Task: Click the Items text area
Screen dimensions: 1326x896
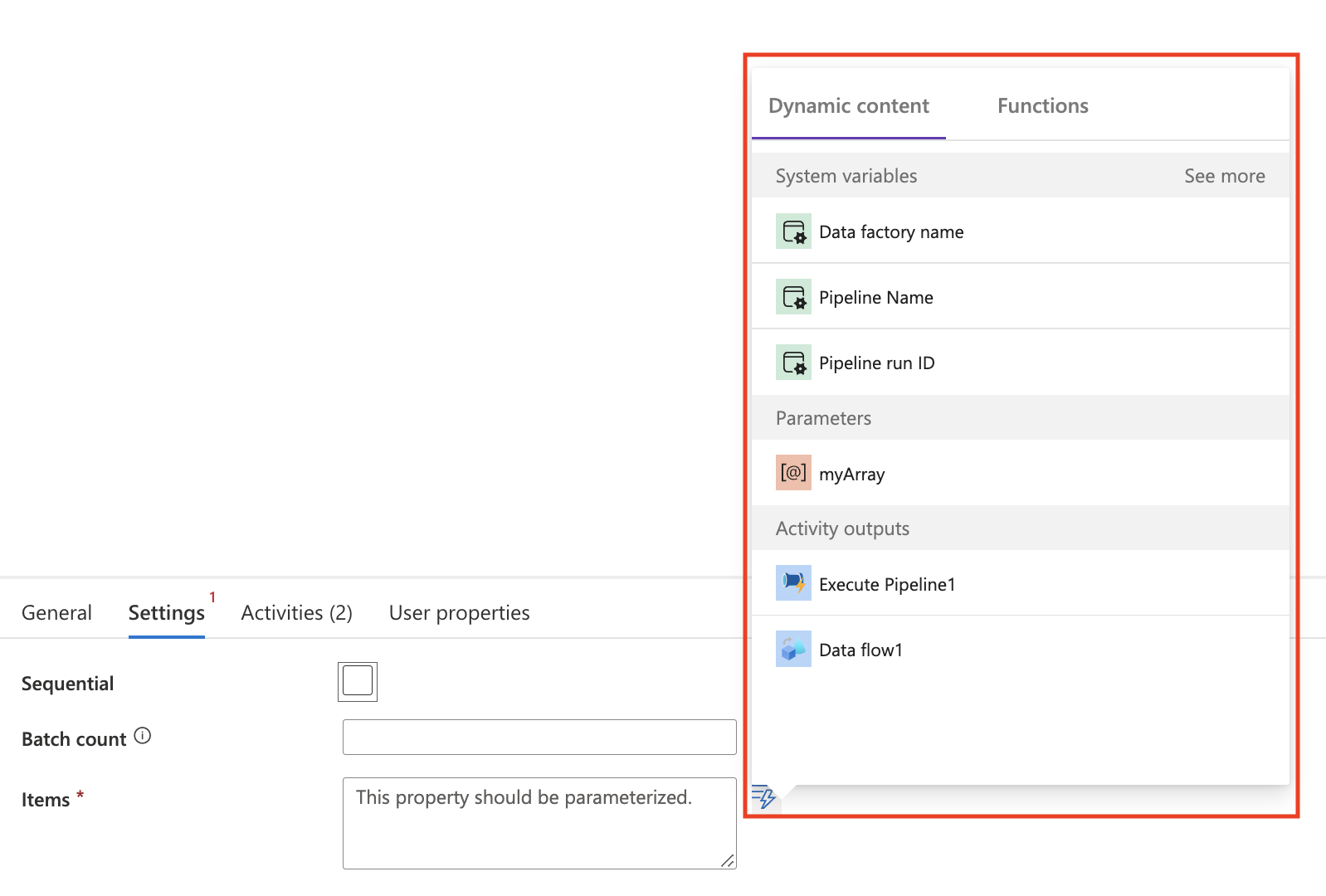Action: 539,823
